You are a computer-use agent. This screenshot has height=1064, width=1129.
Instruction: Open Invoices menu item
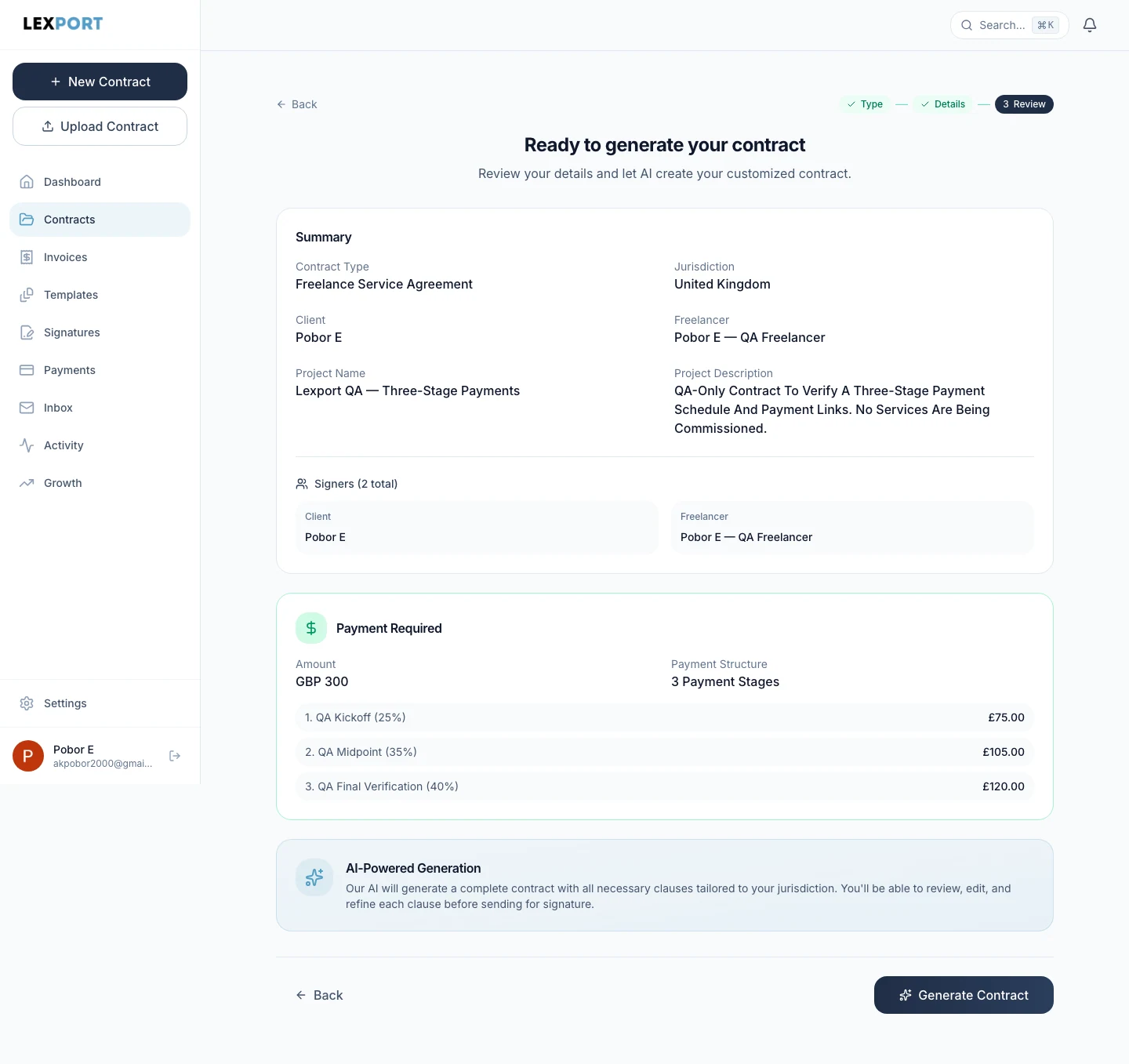100,257
